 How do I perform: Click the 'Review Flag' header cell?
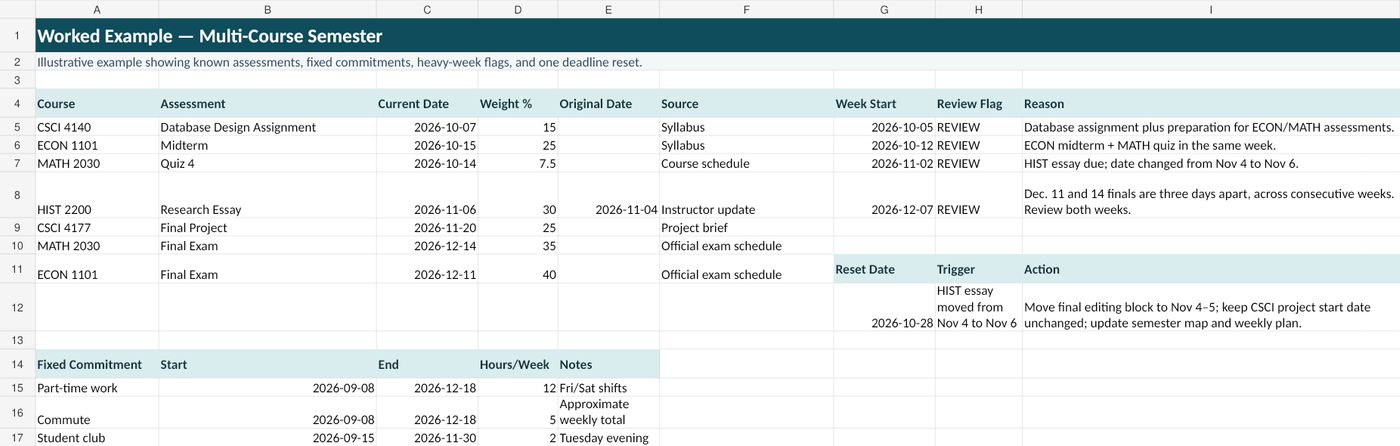tap(978, 103)
